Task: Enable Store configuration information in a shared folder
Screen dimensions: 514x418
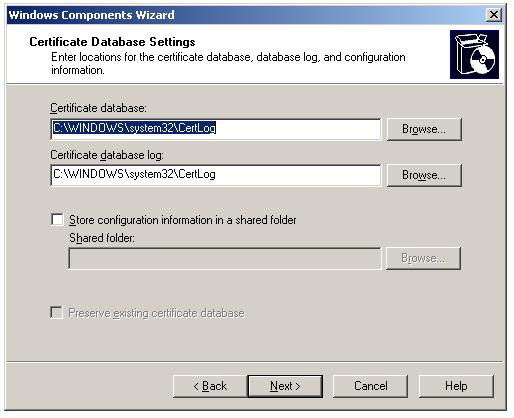Action: pos(57,220)
